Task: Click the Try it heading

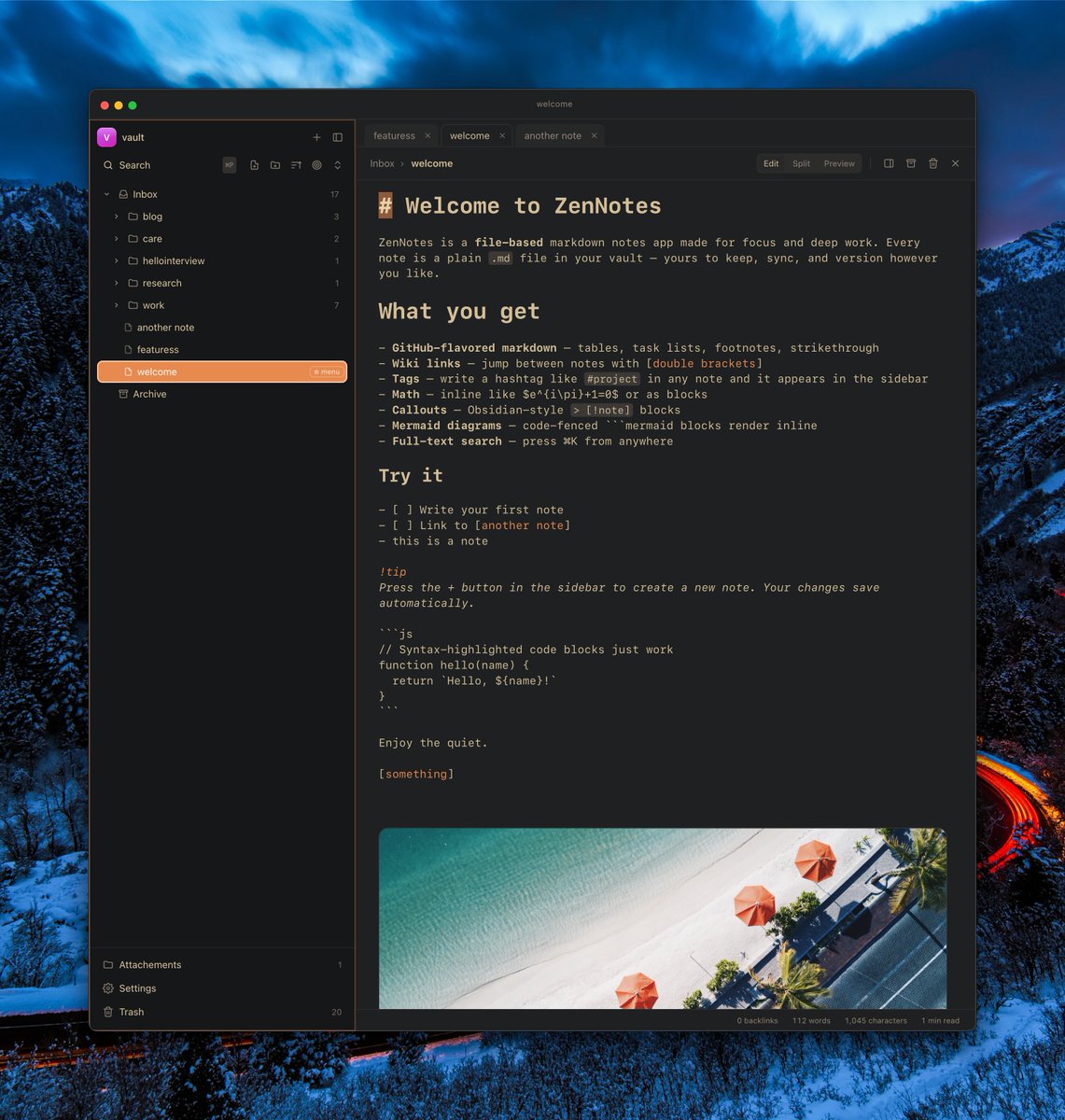Action: [x=411, y=475]
